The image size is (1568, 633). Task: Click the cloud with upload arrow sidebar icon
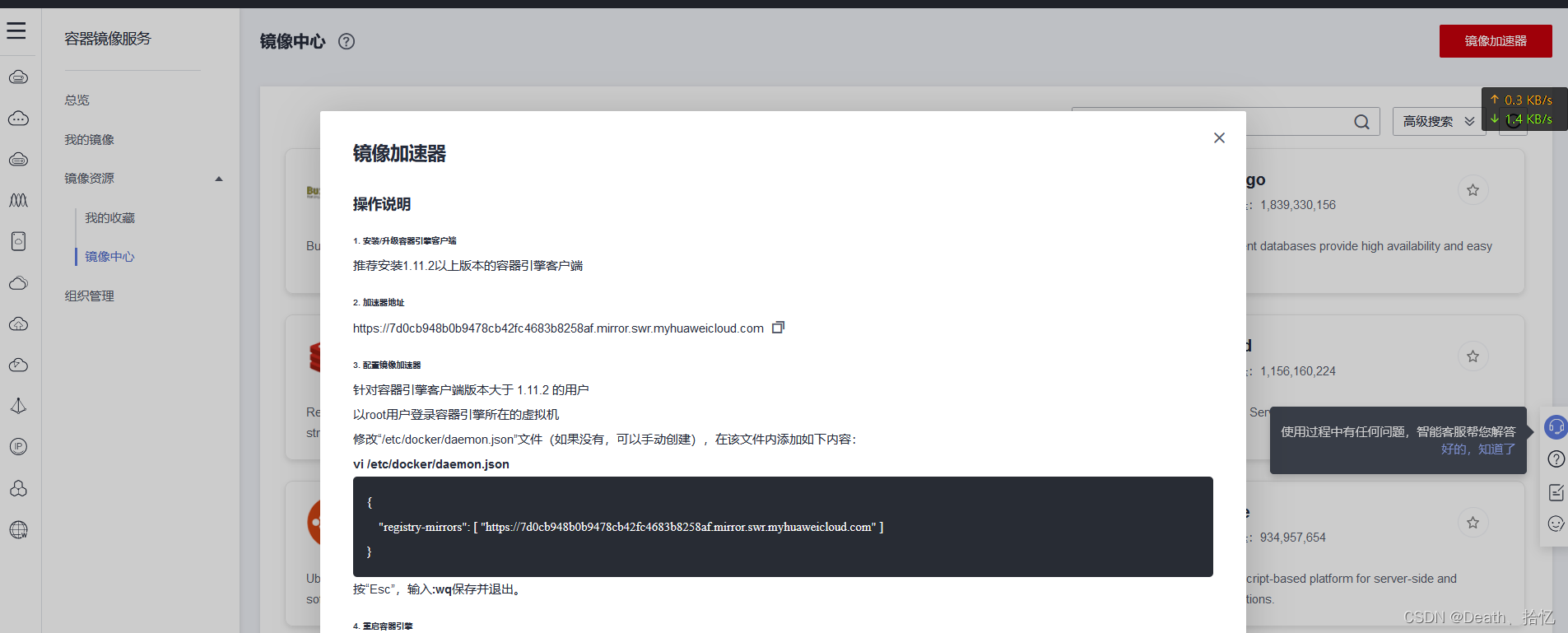point(18,323)
